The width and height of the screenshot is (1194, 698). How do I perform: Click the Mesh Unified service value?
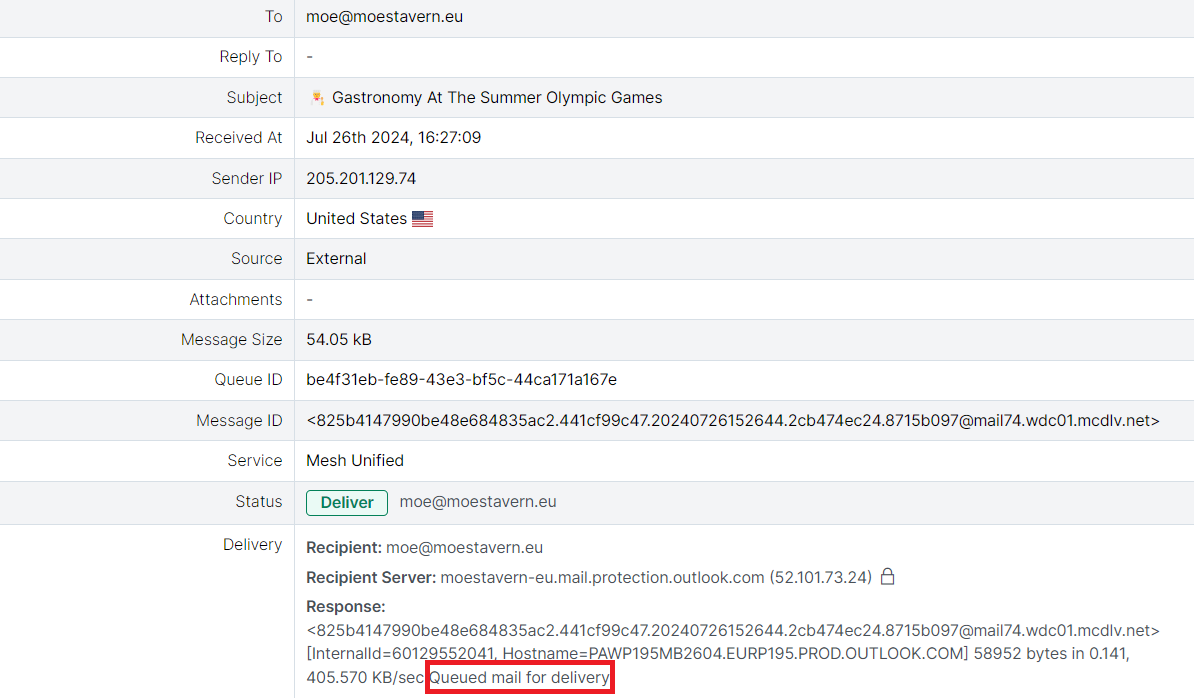[355, 461]
